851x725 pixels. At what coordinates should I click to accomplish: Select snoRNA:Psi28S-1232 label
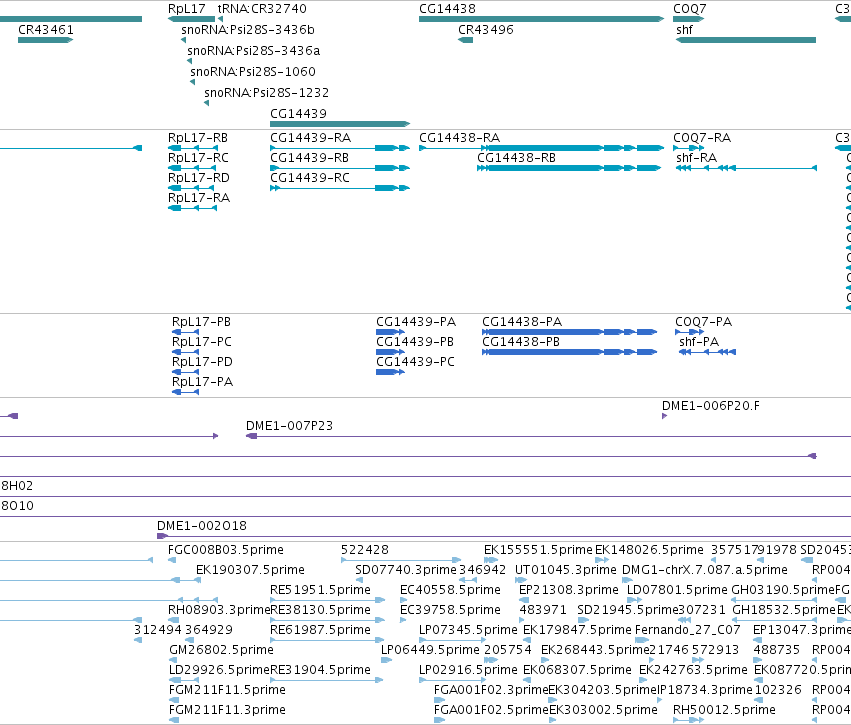[266, 93]
